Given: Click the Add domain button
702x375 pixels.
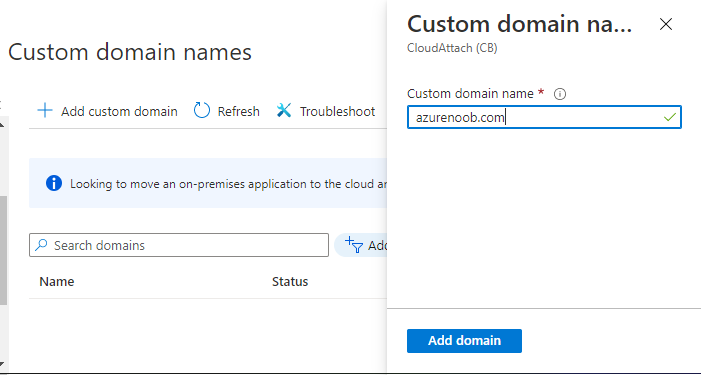Looking at the screenshot, I should [x=464, y=341].
